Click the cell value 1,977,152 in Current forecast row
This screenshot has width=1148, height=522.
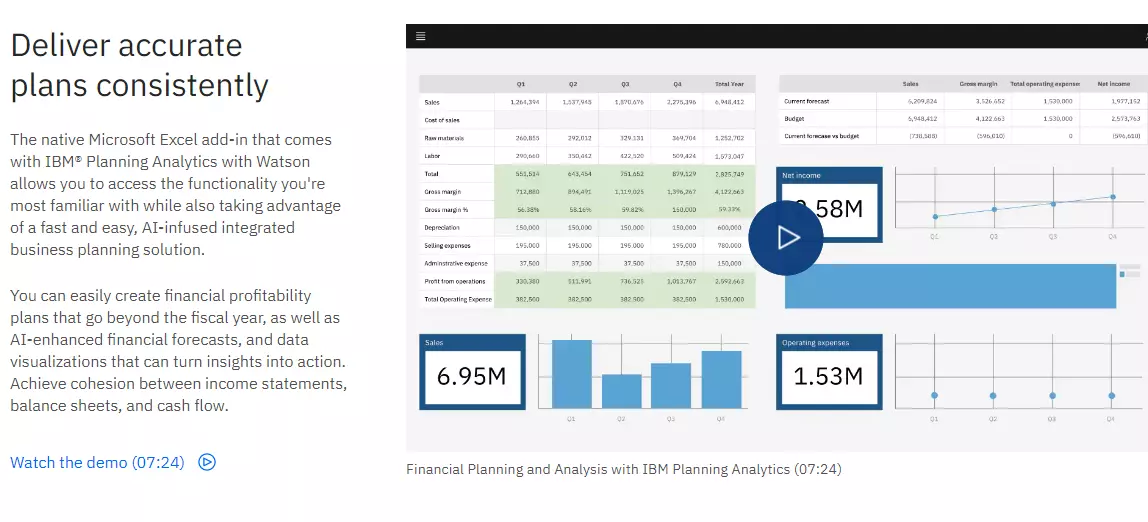click(x=1125, y=101)
